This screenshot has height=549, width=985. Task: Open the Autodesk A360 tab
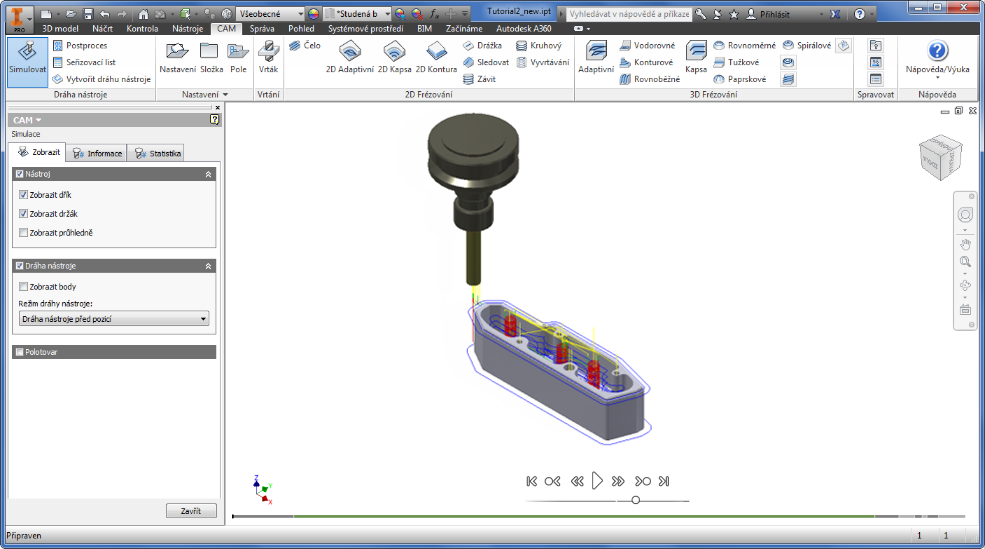point(523,28)
